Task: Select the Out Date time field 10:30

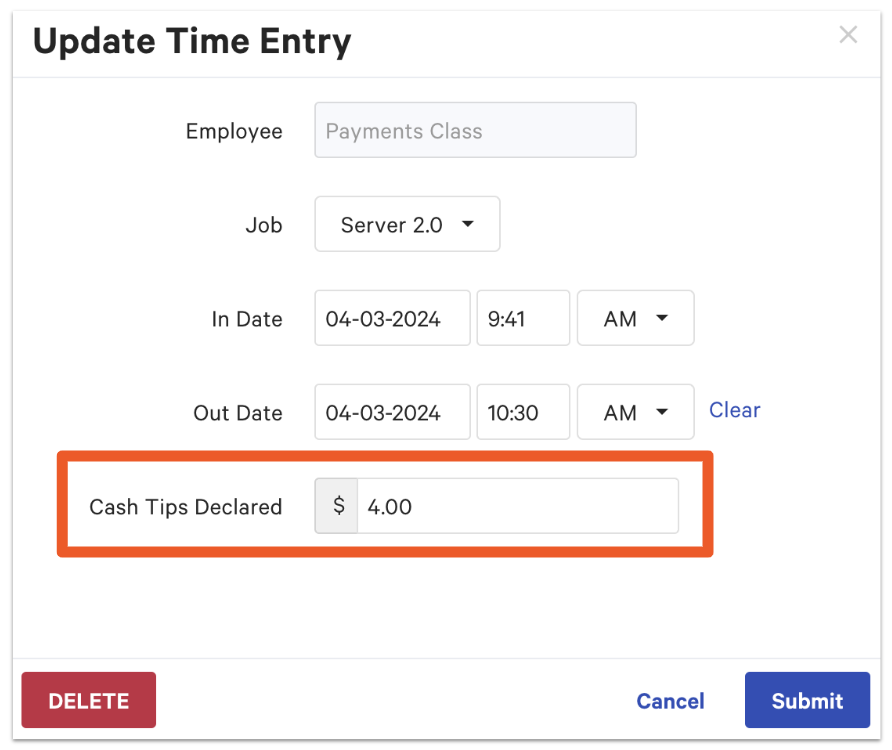Action: pos(522,413)
